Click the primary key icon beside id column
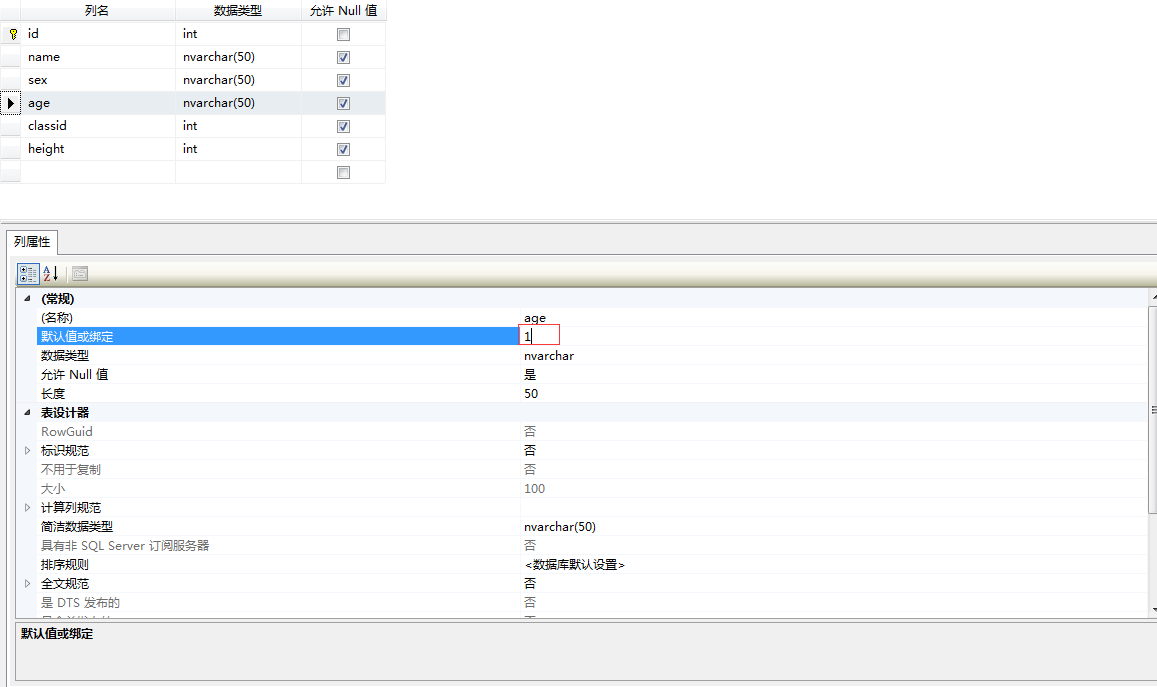This screenshot has height=687, width=1157. click(10, 33)
